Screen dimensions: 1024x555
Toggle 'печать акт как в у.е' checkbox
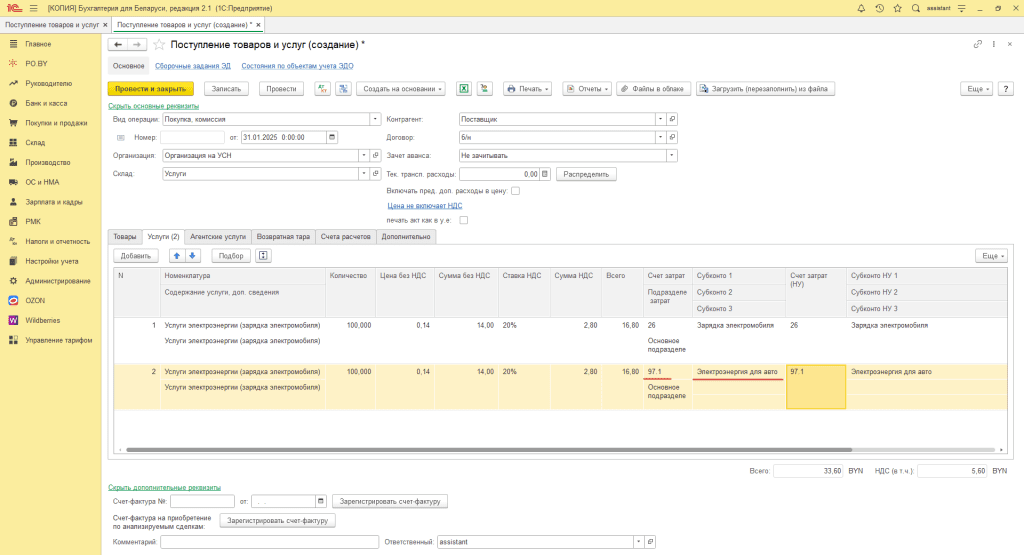[464, 220]
